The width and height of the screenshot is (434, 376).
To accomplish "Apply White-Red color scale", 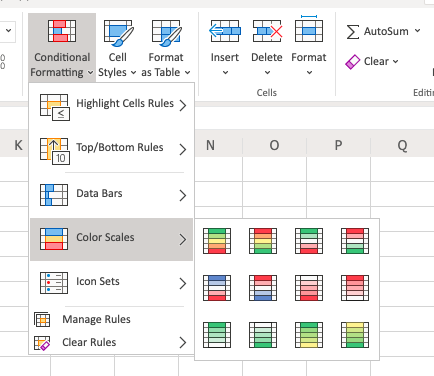I will 309,288.
